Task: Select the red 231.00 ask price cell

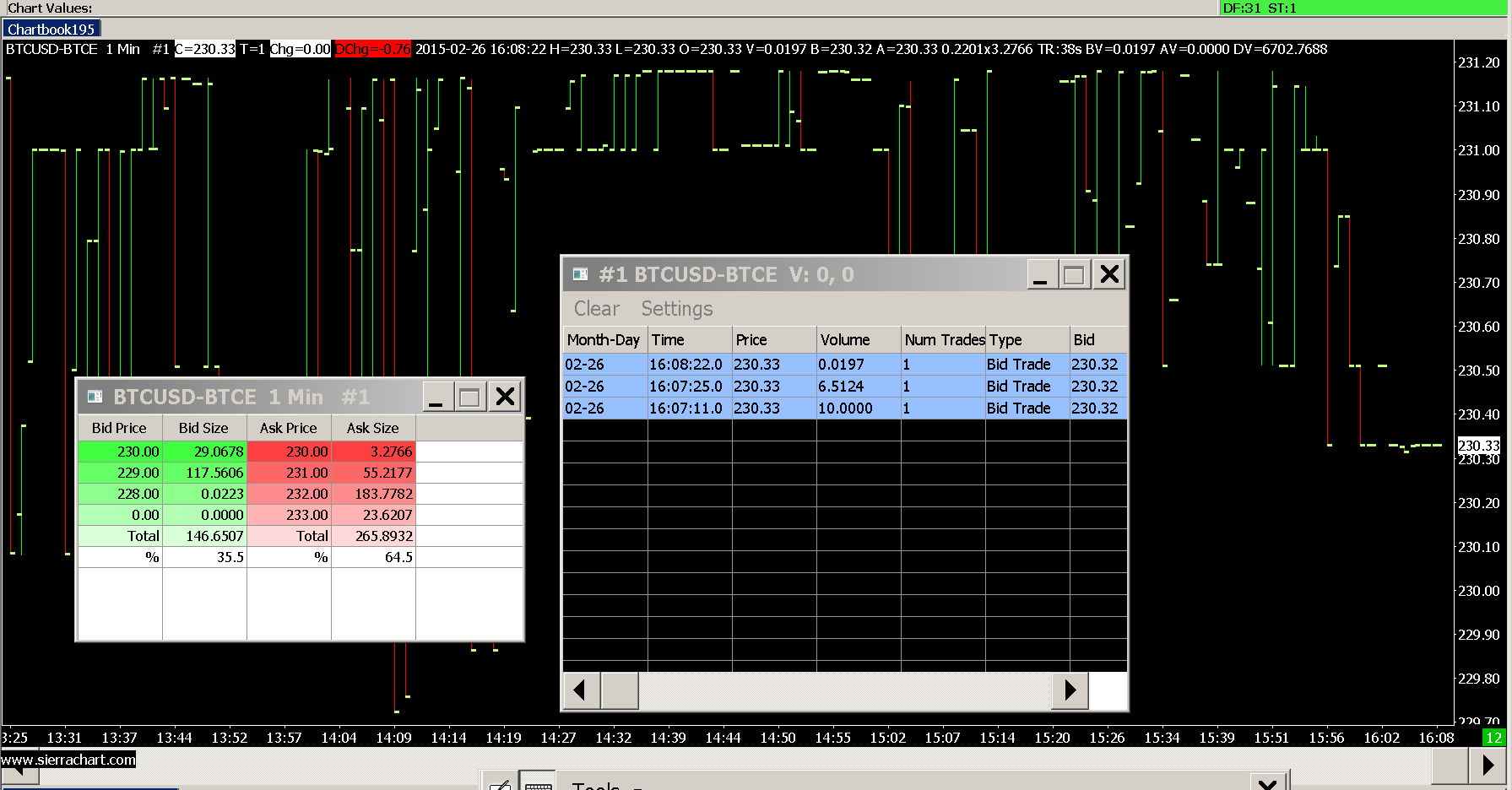Action: (x=290, y=473)
